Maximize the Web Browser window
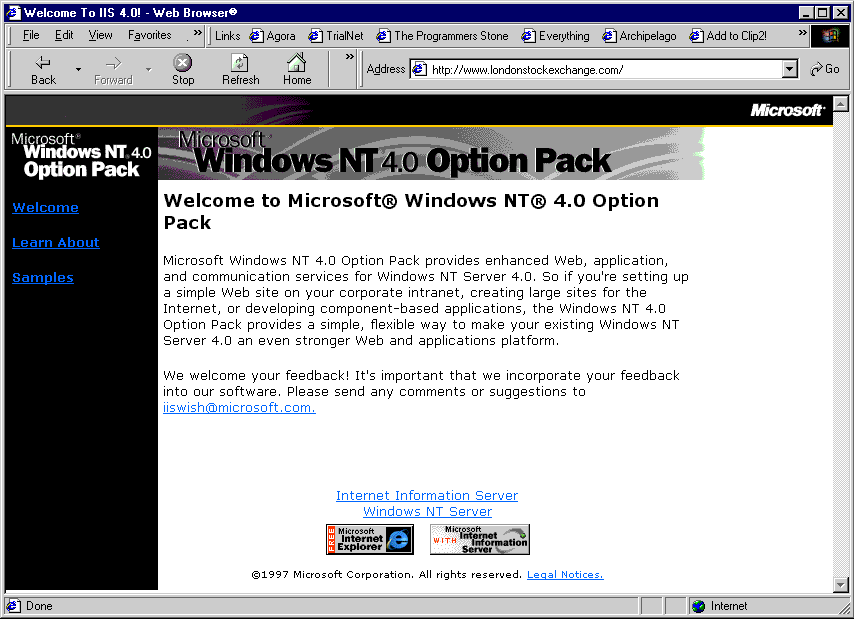The width and height of the screenshot is (854, 619). (x=822, y=13)
